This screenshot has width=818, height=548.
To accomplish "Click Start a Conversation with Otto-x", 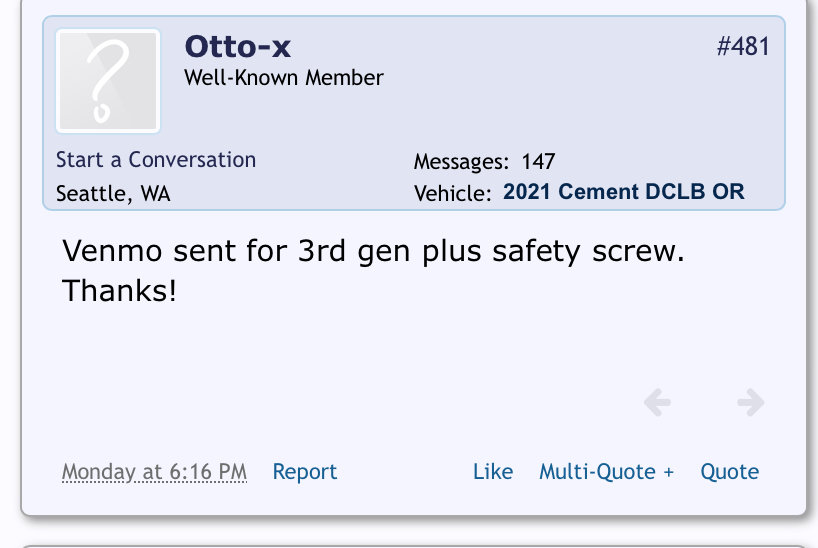I will (x=156, y=160).
